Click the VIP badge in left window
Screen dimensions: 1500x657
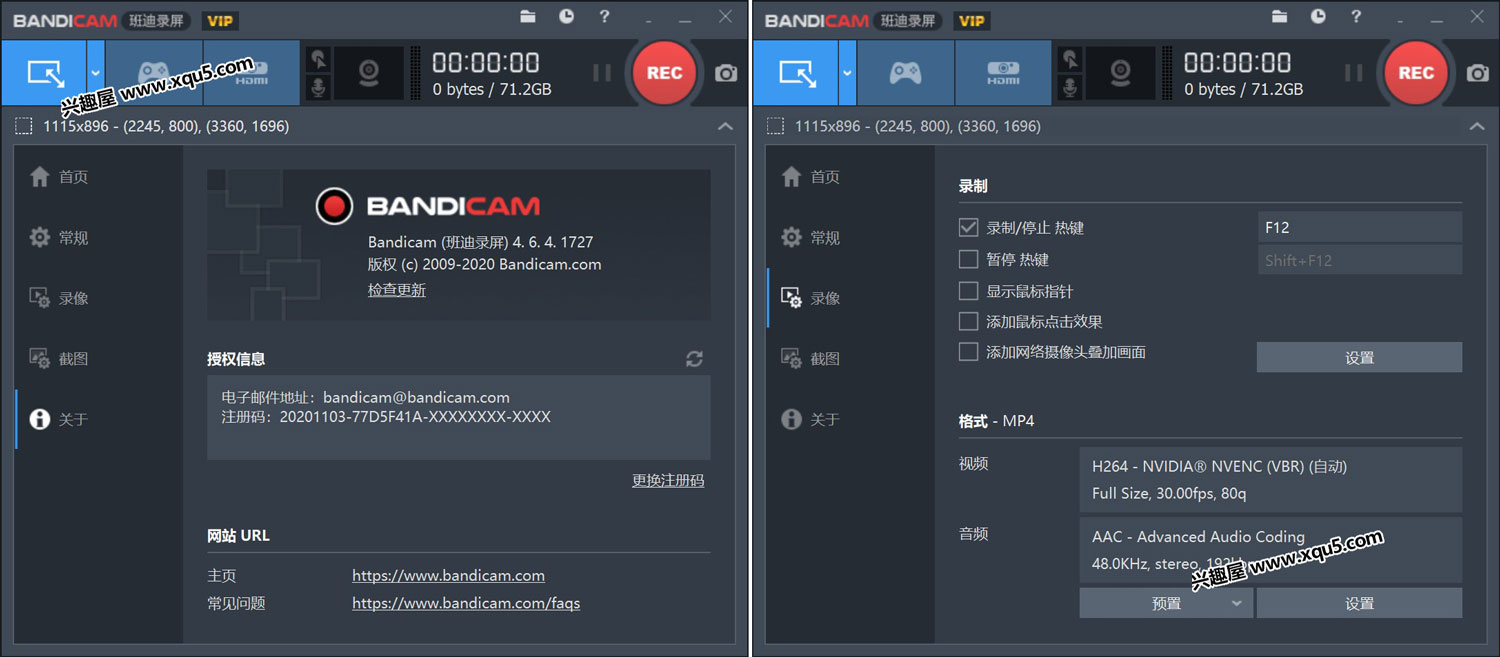point(220,20)
